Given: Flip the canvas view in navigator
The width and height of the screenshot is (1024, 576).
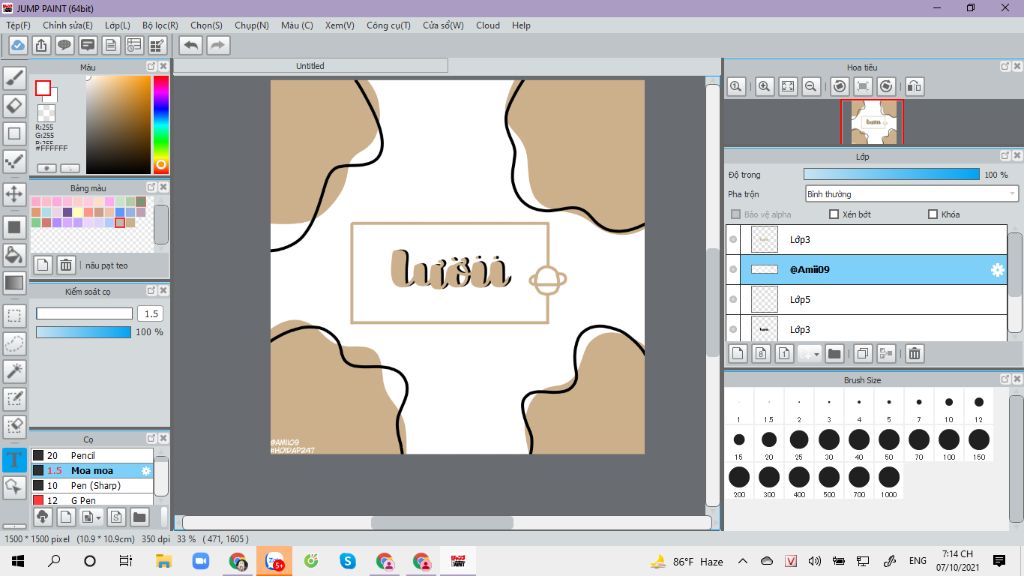Looking at the screenshot, I should coord(915,86).
